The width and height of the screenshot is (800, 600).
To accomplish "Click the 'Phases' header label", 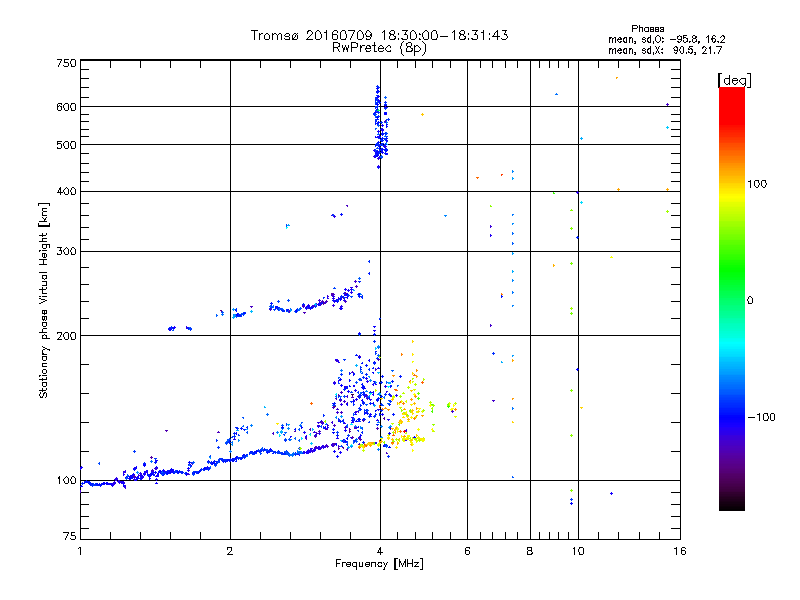I will (647, 29).
